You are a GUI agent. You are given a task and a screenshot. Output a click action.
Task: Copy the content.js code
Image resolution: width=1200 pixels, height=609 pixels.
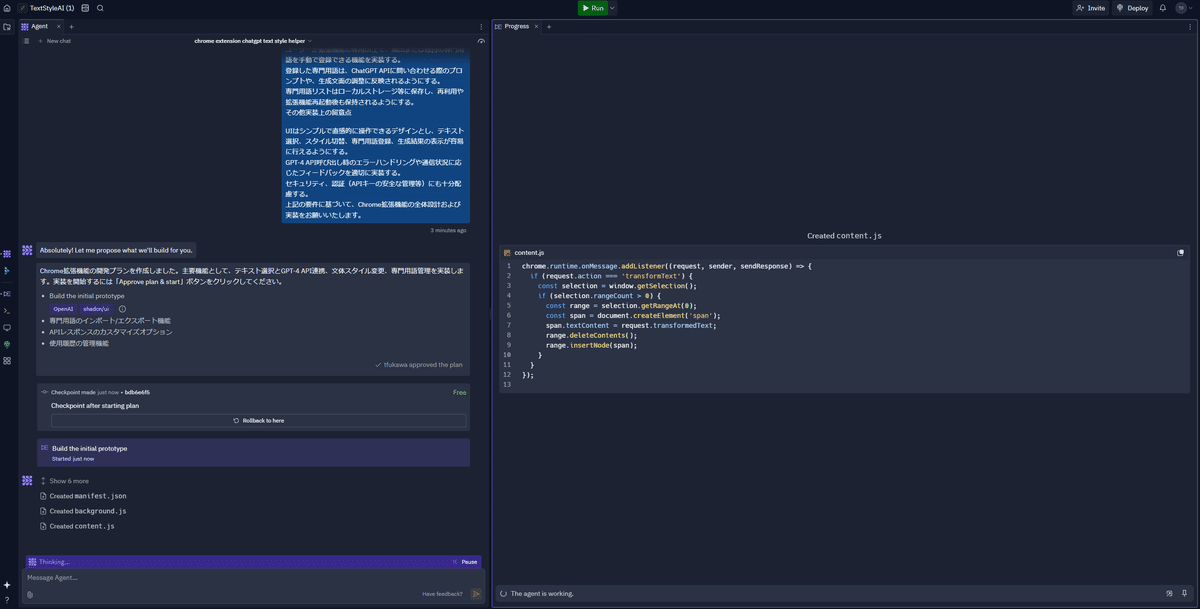pos(1181,253)
